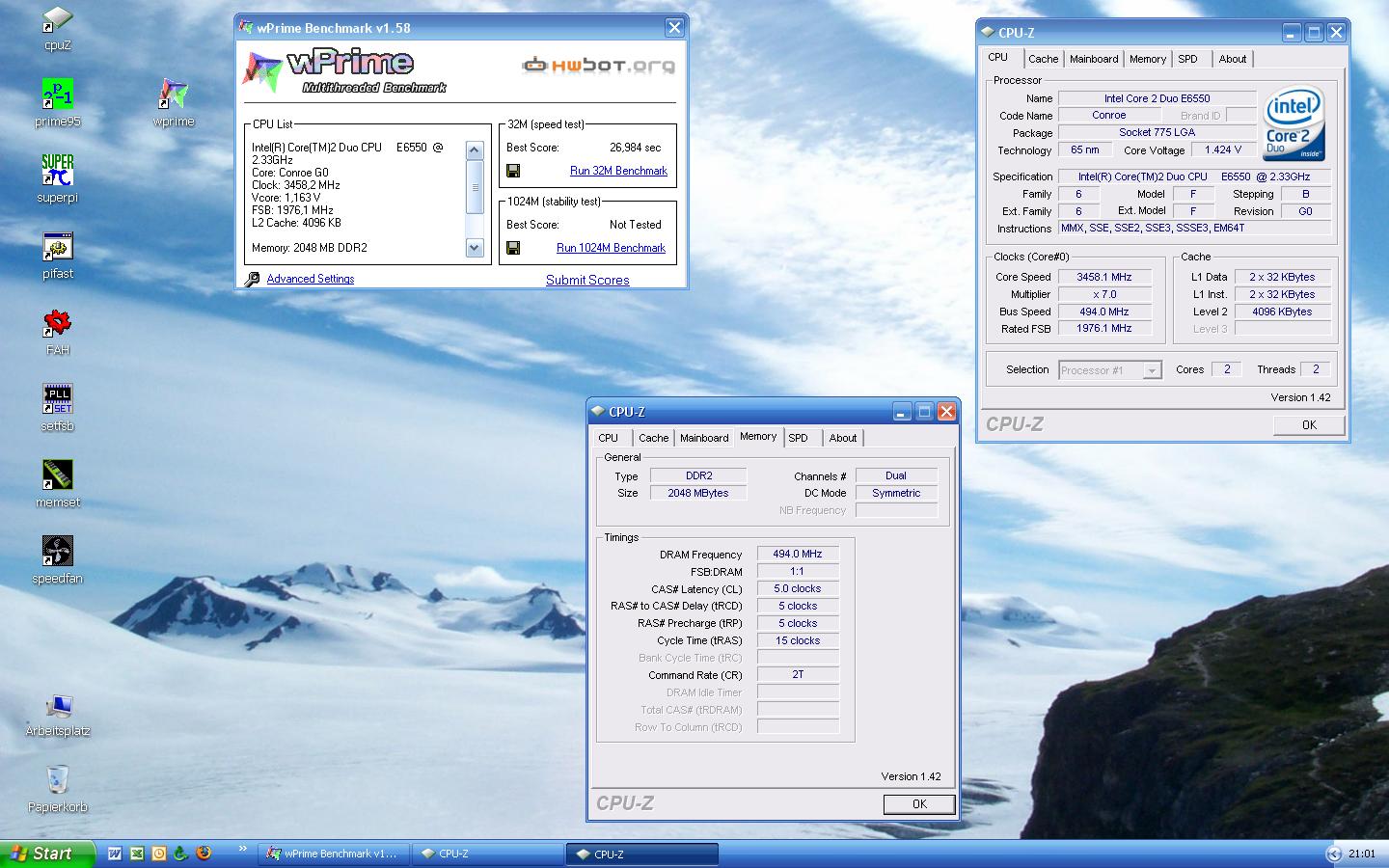The width and height of the screenshot is (1389, 868).
Task: Click the Core Speed value 3458.1 MHz
Action: point(1104,277)
